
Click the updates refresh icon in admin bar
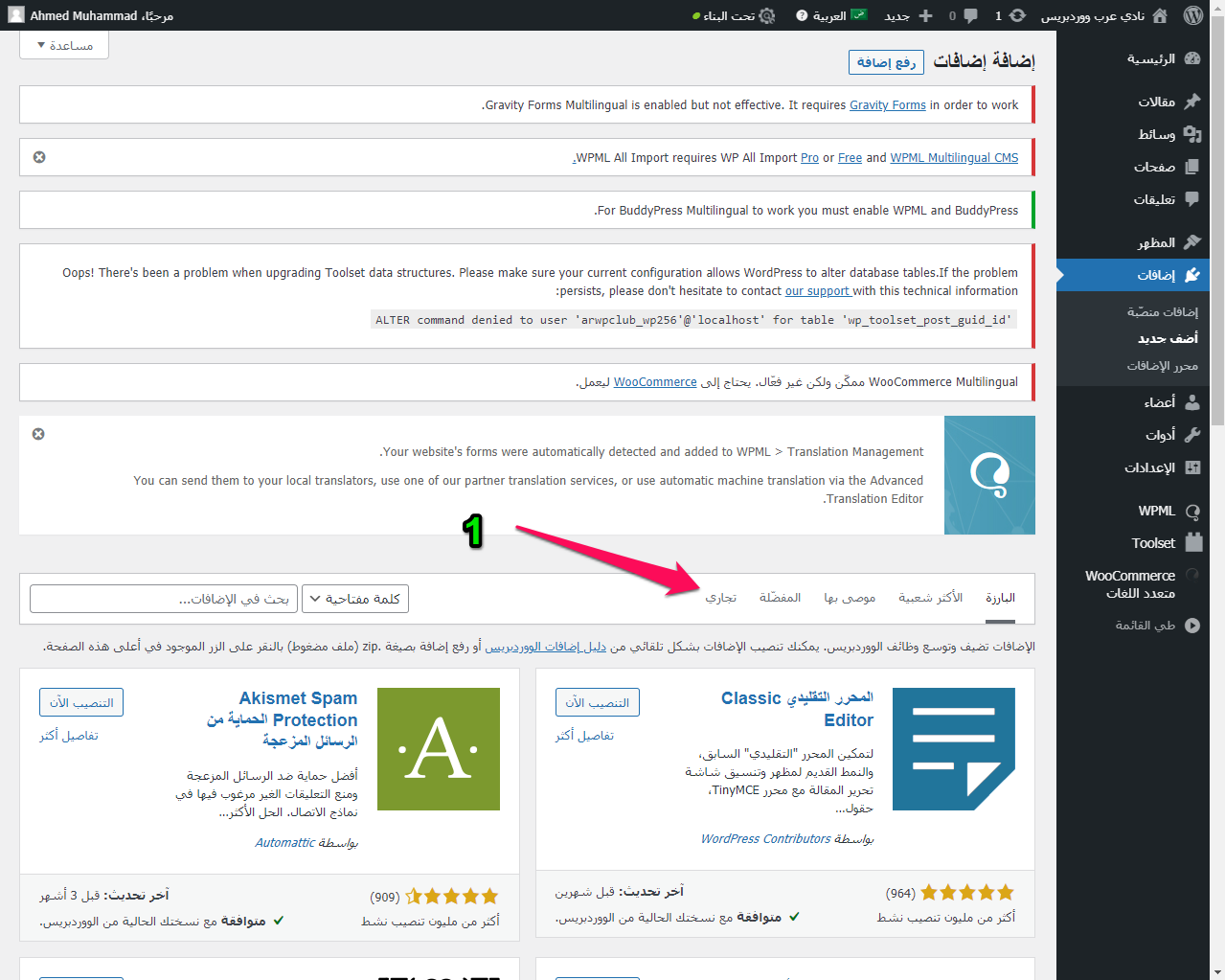pos(1017,15)
